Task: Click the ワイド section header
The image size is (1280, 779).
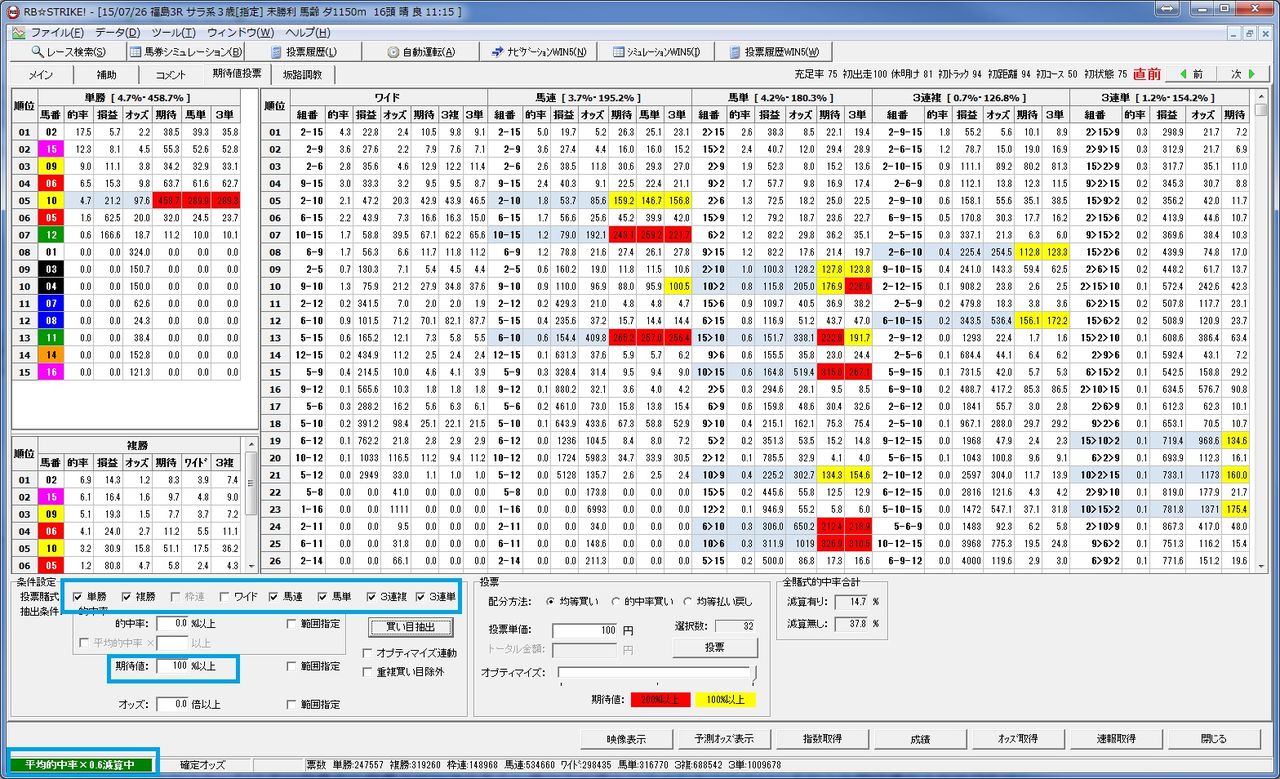Action: 388,97
